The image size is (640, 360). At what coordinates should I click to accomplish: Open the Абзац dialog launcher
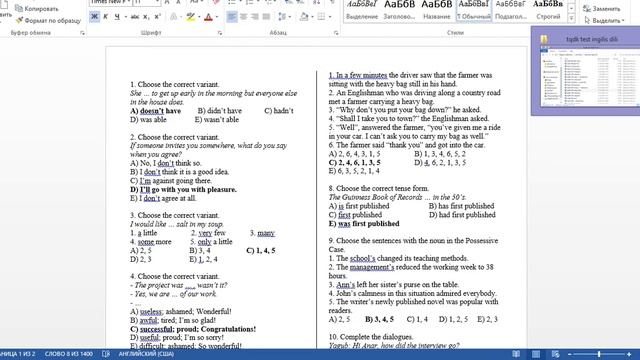click(x=336, y=33)
